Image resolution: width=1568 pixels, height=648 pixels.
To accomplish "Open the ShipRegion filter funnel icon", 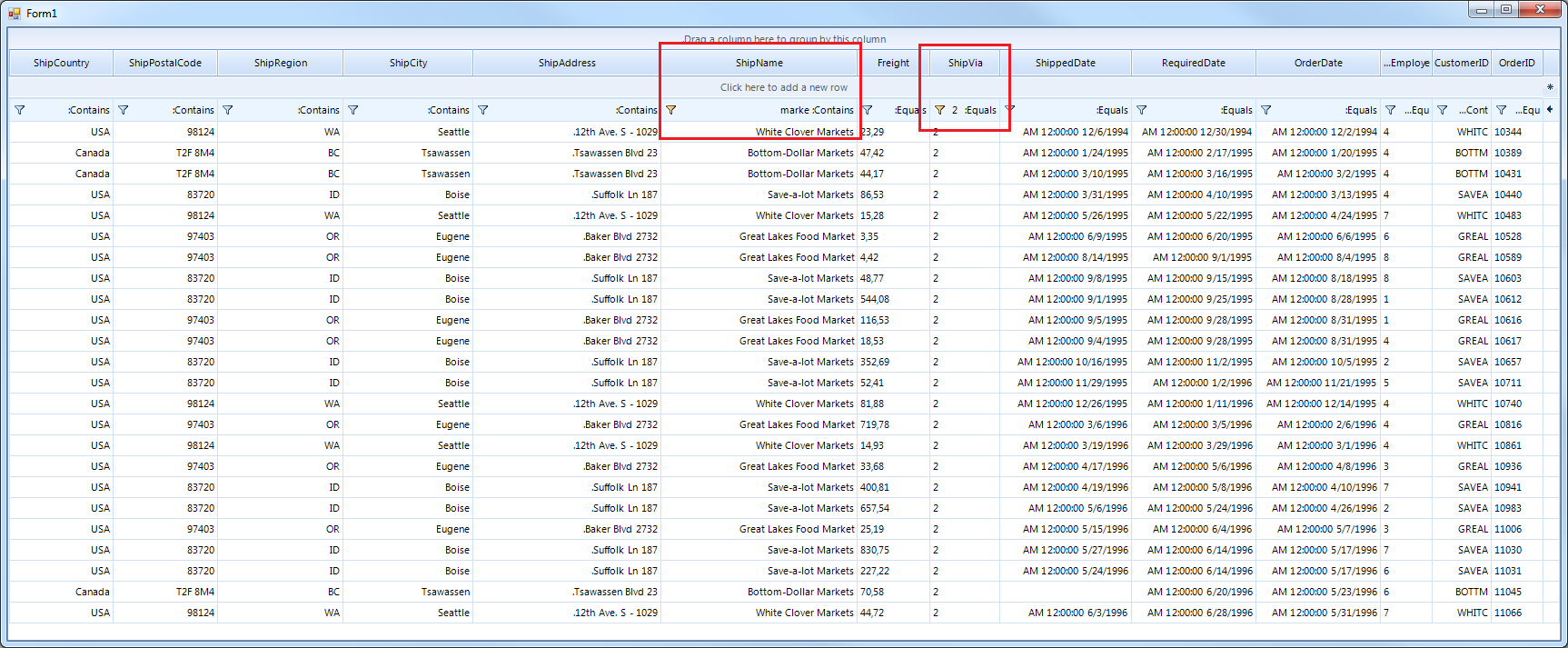I will coord(228,110).
